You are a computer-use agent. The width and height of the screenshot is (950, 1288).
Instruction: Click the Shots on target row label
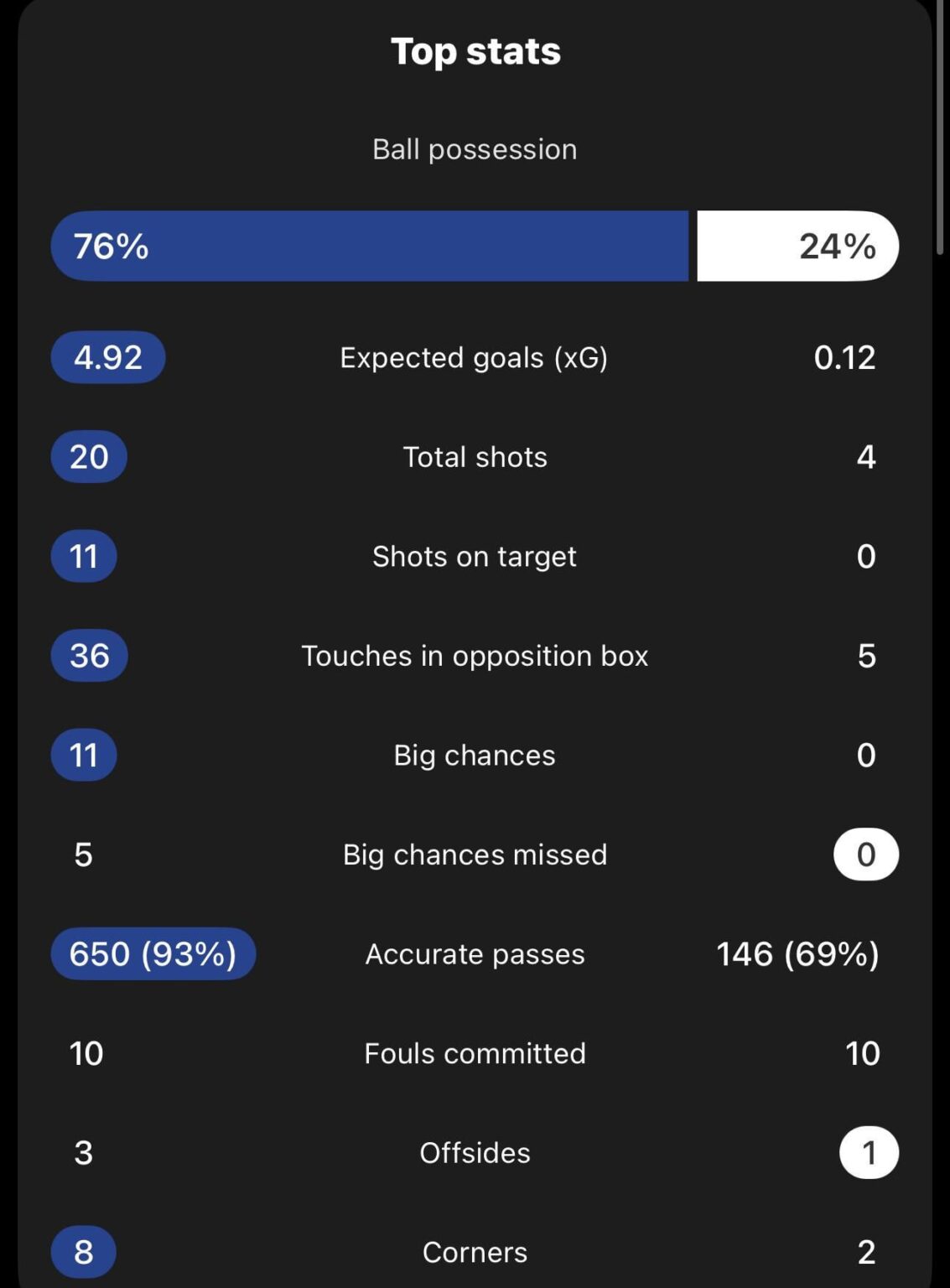[475, 555]
